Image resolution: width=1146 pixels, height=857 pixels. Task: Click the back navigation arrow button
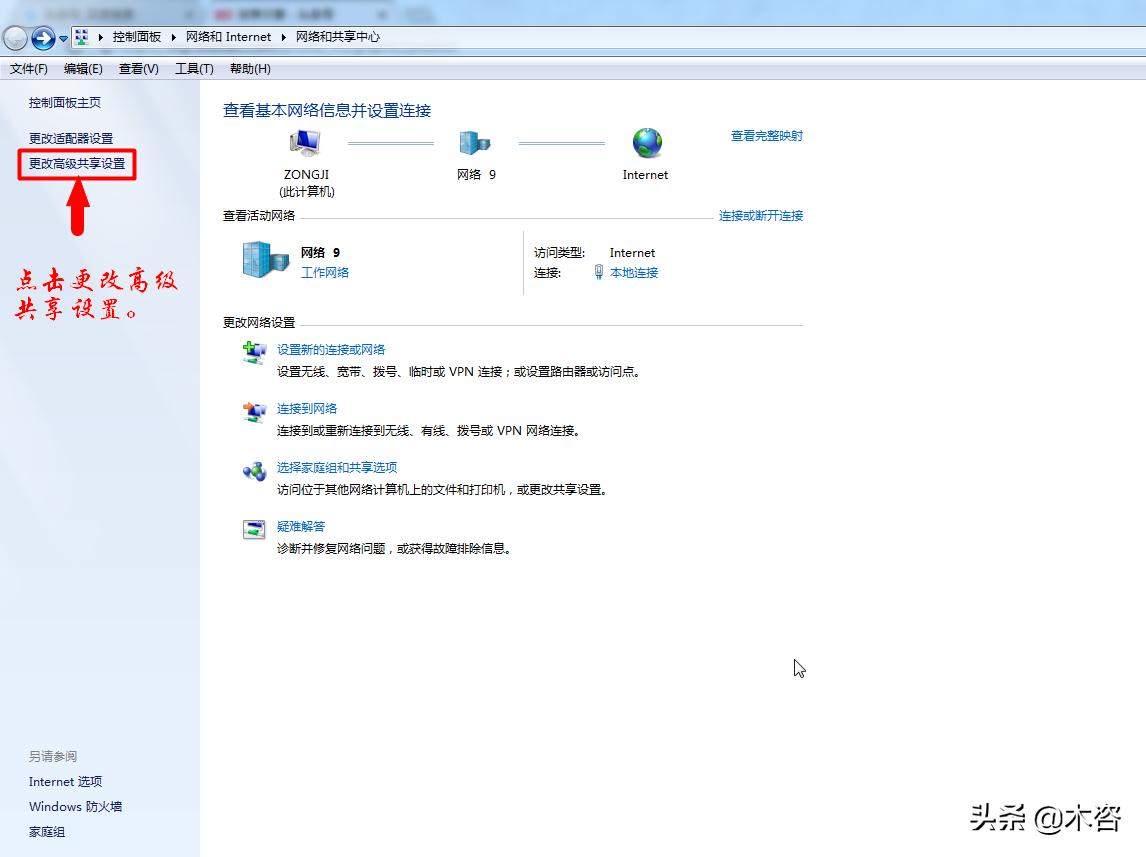(x=14, y=36)
